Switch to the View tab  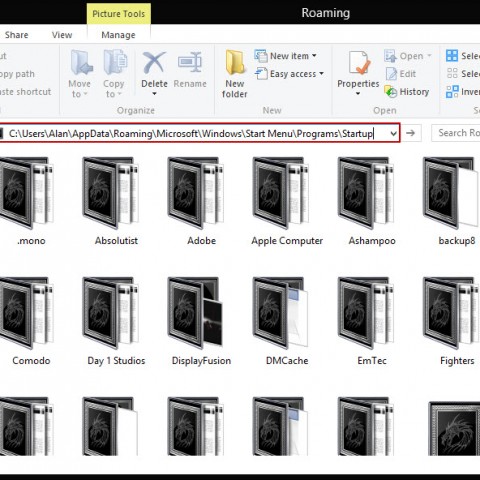62,35
